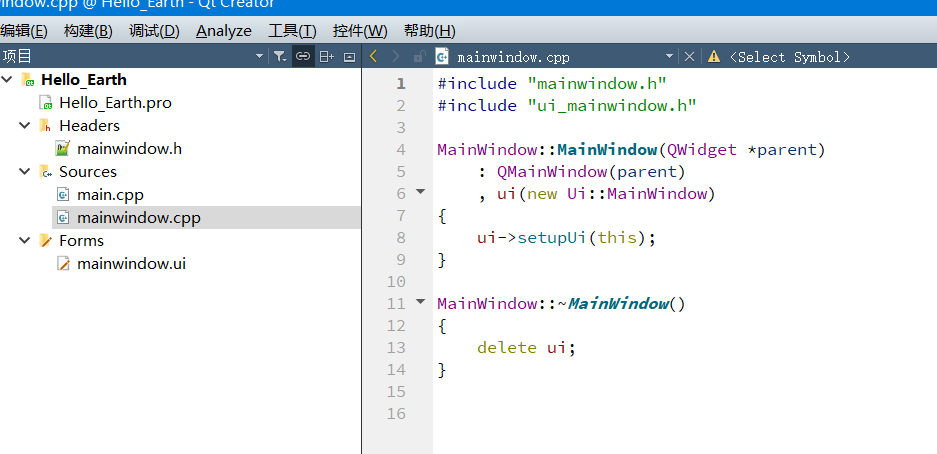Screen dimensions: 937x454
Task: Open the 控件(W) menu
Action: (x=360, y=31)
